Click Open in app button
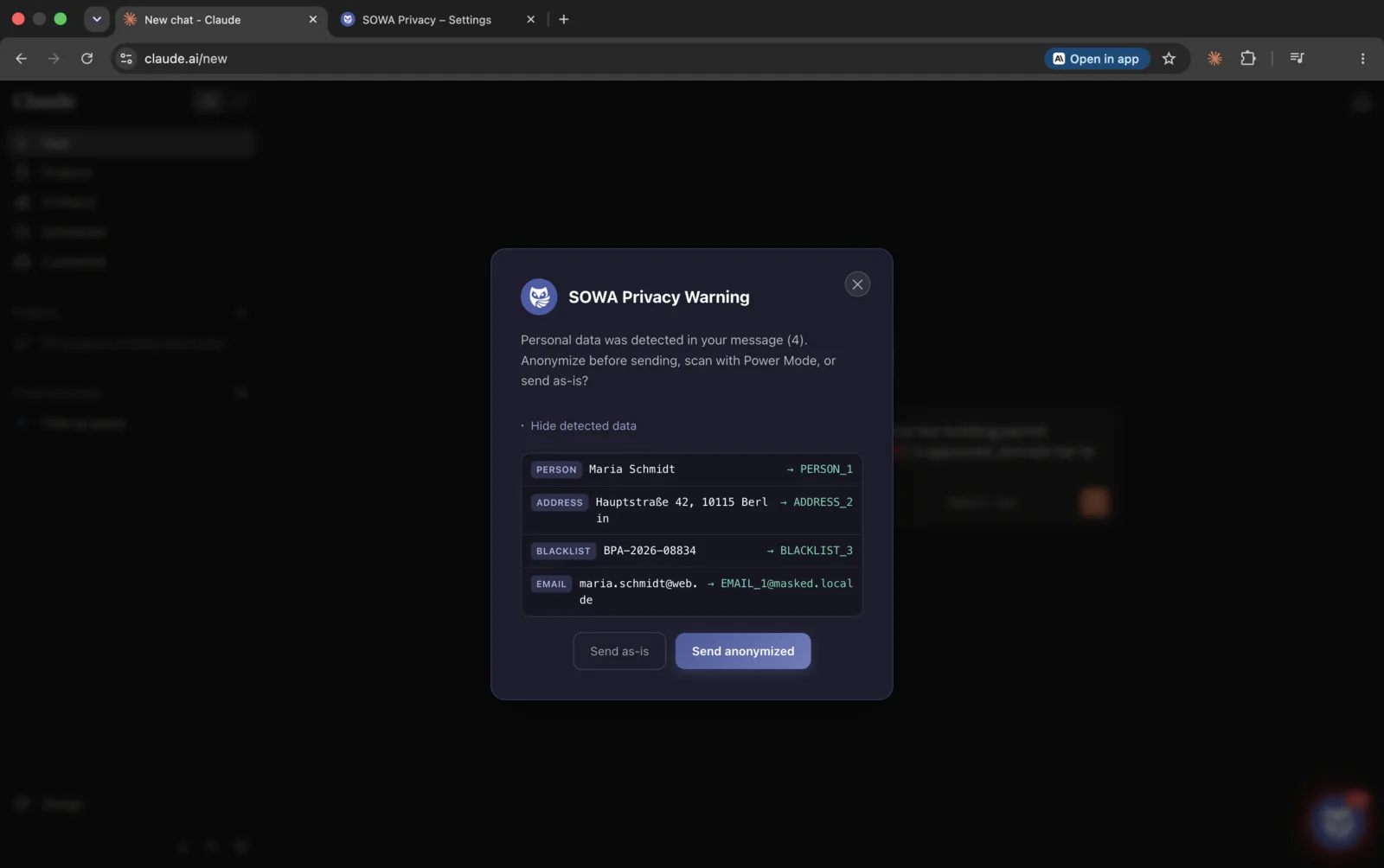 (1097, 59)
